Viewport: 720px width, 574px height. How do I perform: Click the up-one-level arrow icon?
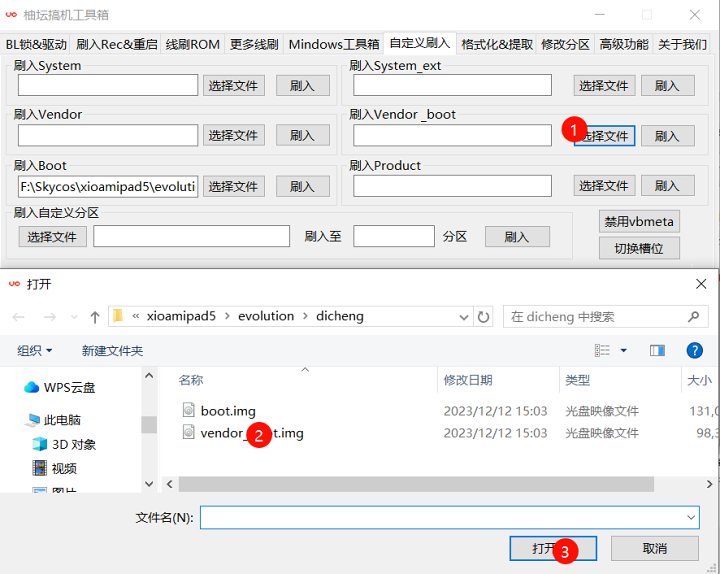point(94,316)
